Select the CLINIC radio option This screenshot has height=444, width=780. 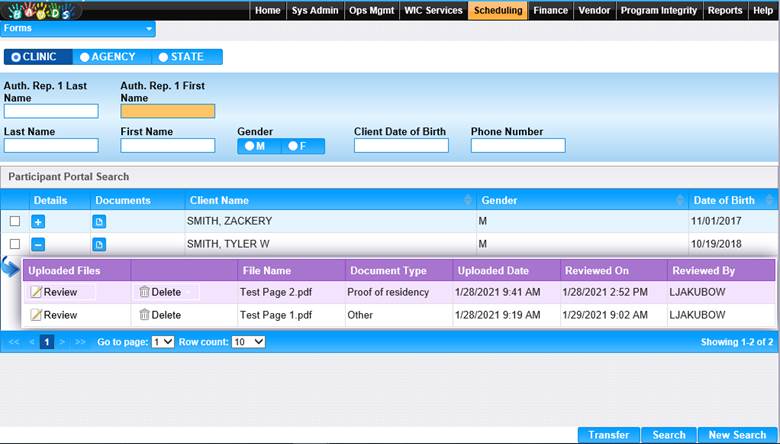[x=38, y=57]
